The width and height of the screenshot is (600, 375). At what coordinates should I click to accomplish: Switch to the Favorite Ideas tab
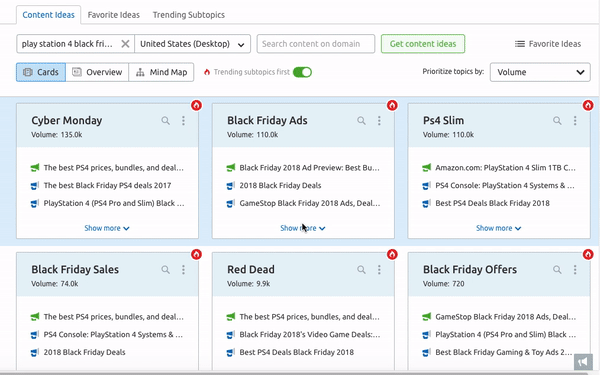(114, 15)
